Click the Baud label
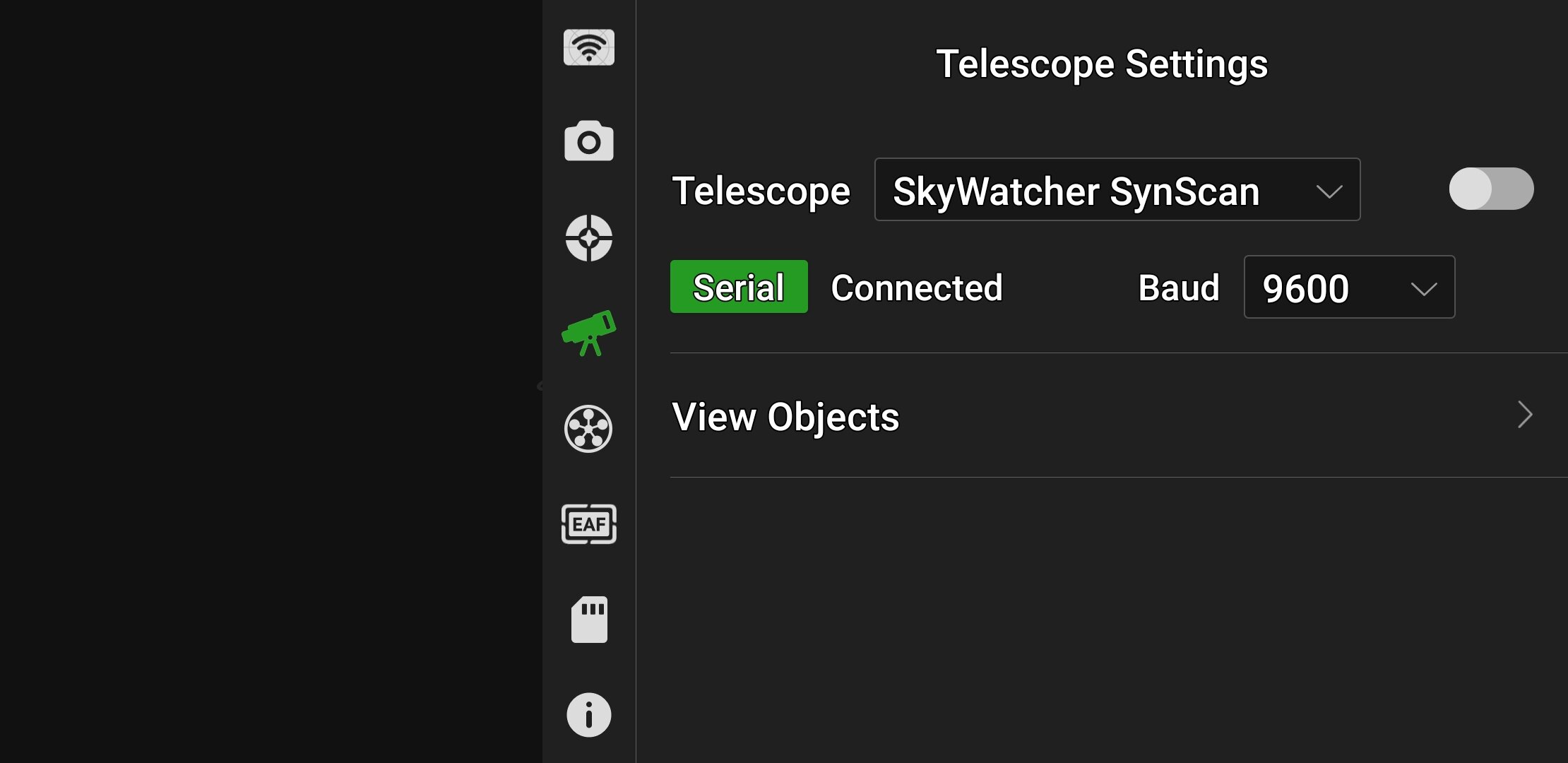 (1178, 288)
